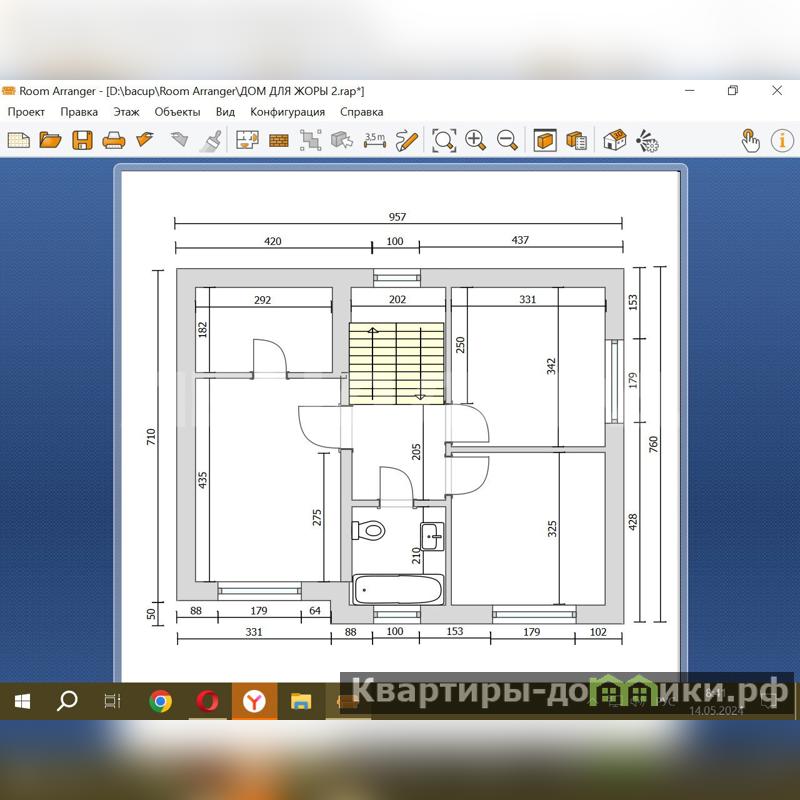This screenshot has height=800, width=800.
Task: Open the Конфигурация menu
Action: (x=287, y=112)
